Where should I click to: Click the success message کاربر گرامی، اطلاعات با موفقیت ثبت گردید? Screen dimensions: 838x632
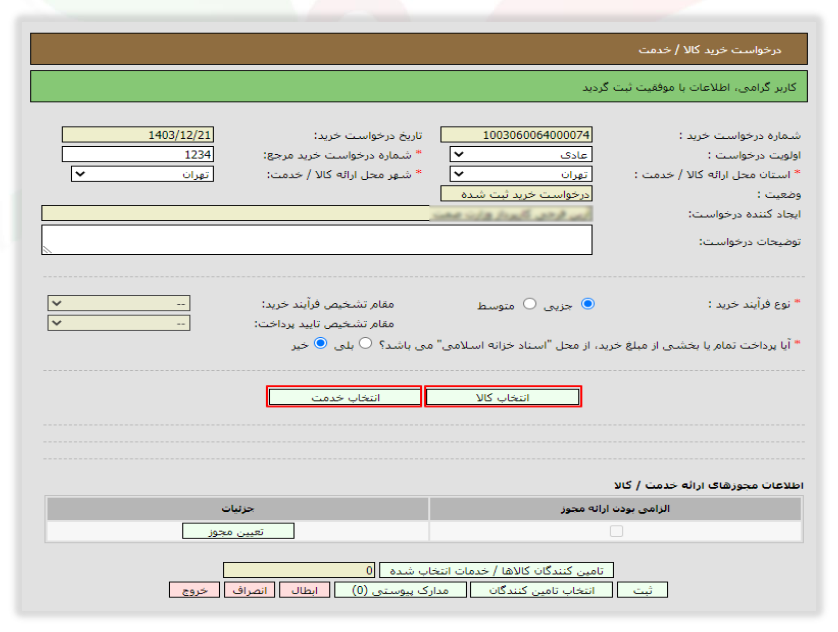click(x=689, y=87)
